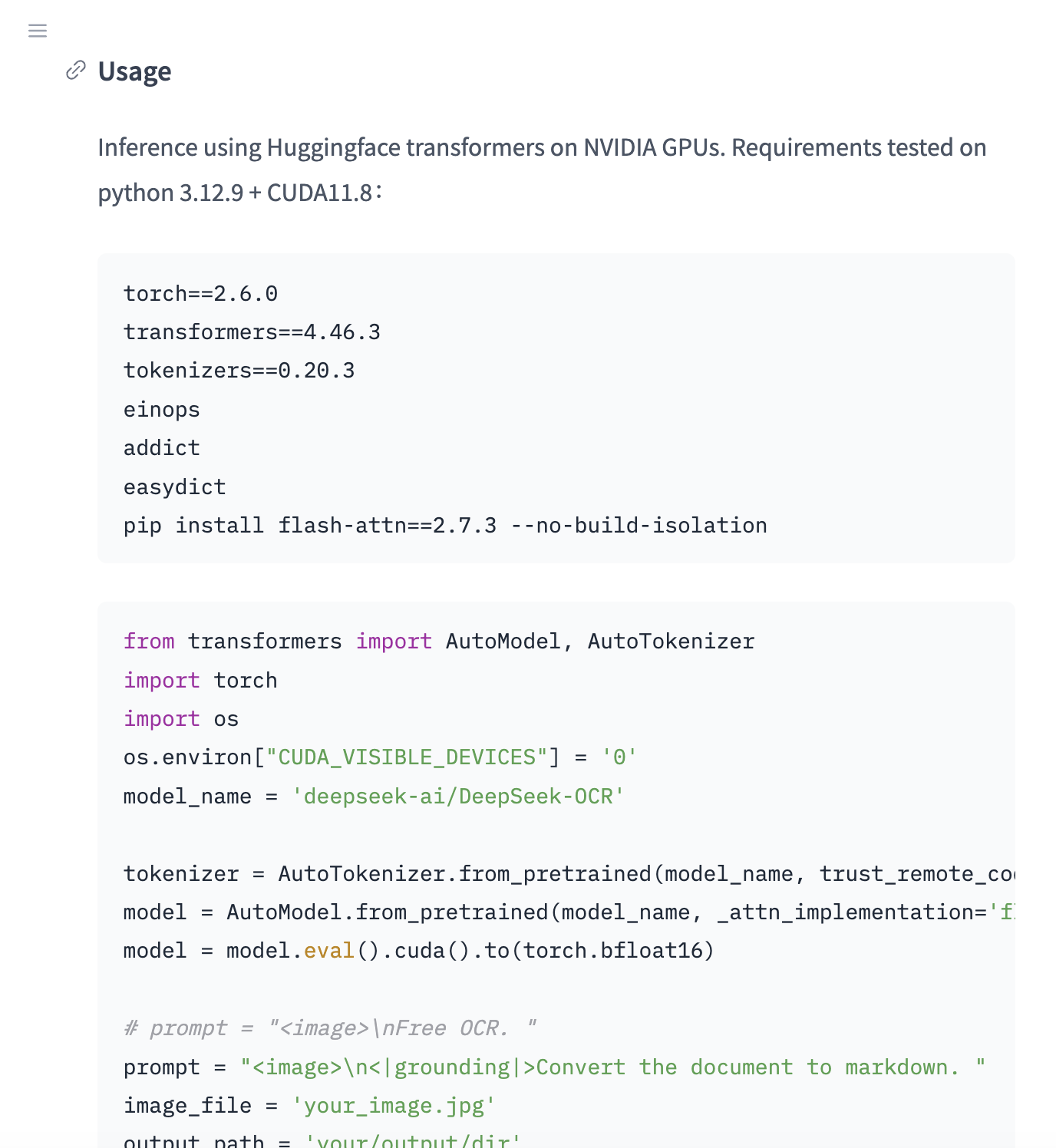Click the Usage section heading

134,71
